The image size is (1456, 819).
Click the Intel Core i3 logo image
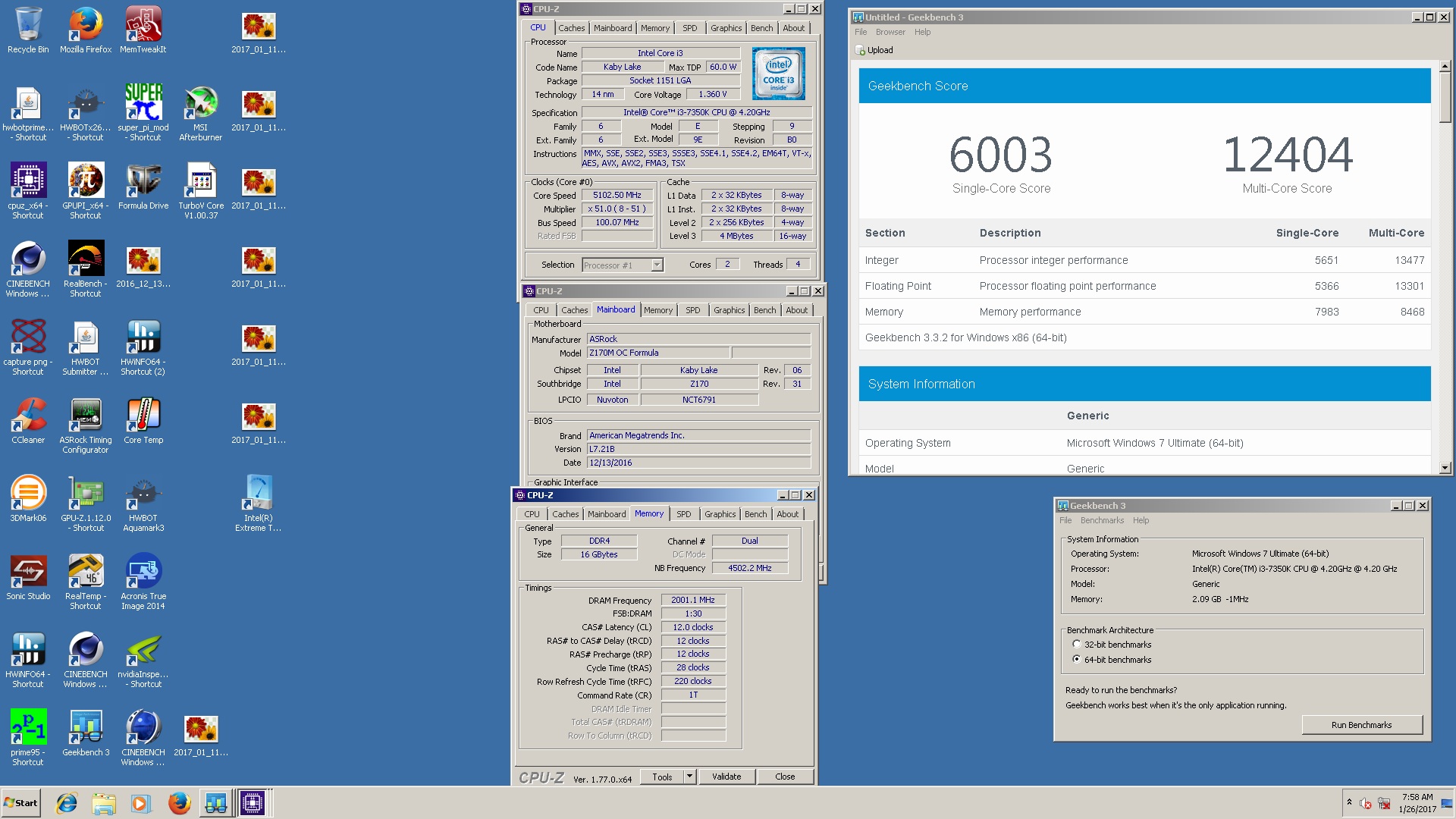click(x=778, y=74)
